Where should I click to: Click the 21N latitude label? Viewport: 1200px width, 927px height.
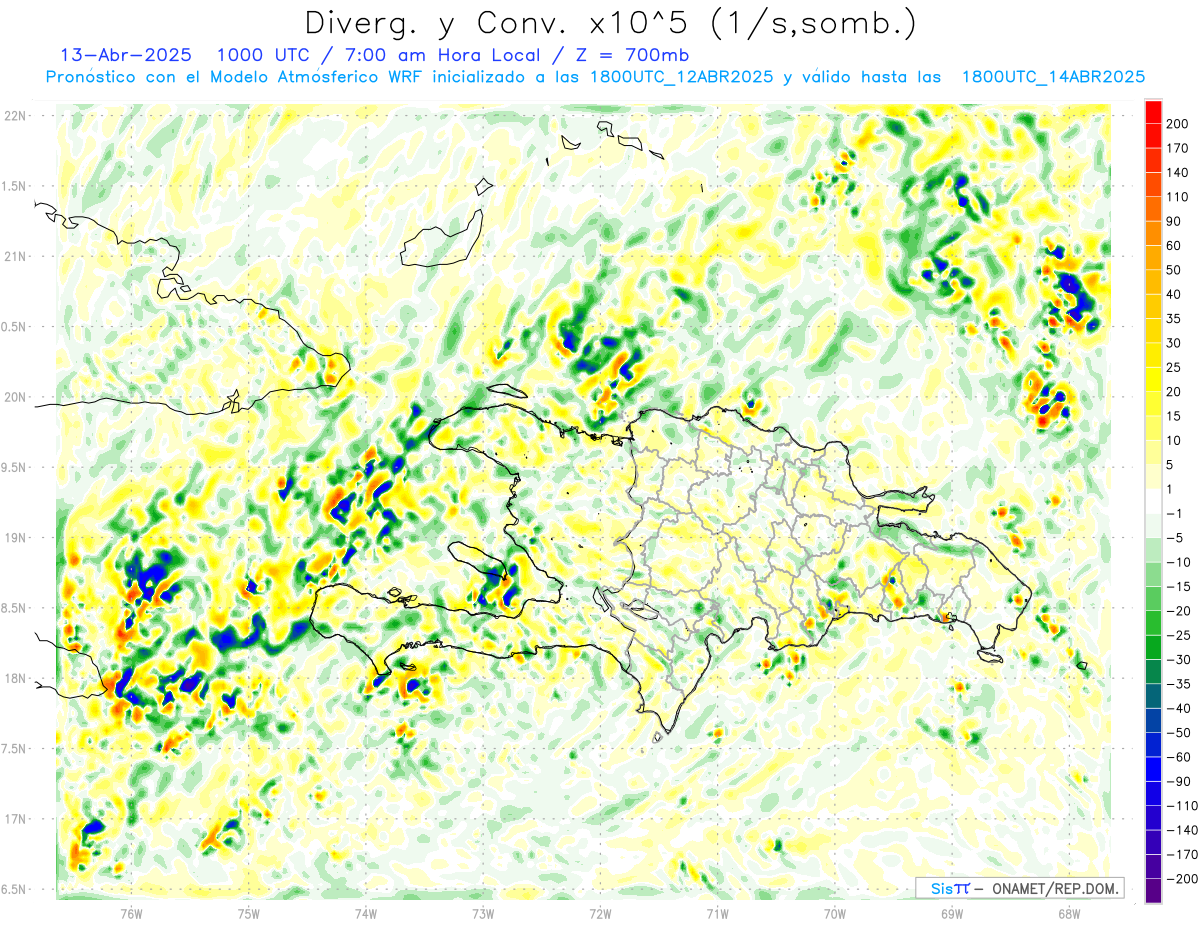[x=15, y=256]
